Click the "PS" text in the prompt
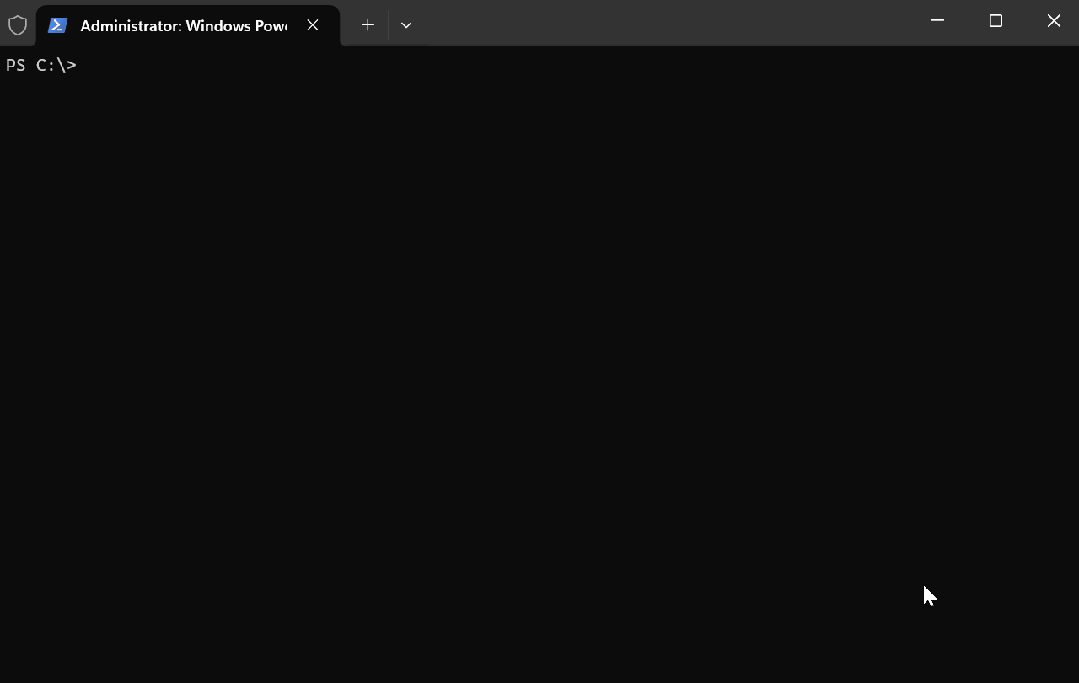The width and height of the screenshot is (1079, 683). [x=15, y=66]
